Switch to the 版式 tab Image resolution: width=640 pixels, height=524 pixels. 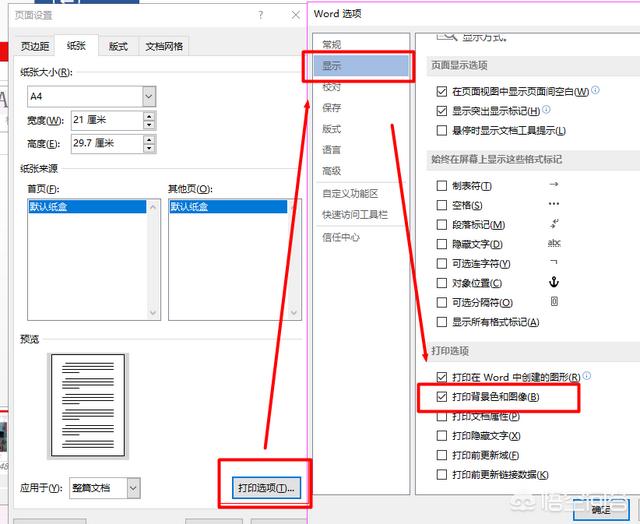(118, 46)
